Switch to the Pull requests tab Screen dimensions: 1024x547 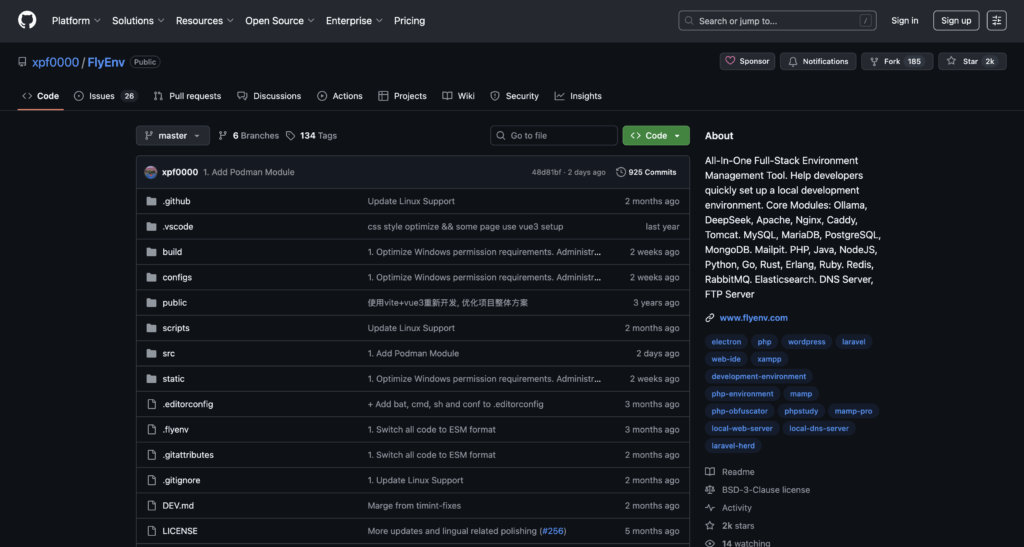click(x=187, y=96)
